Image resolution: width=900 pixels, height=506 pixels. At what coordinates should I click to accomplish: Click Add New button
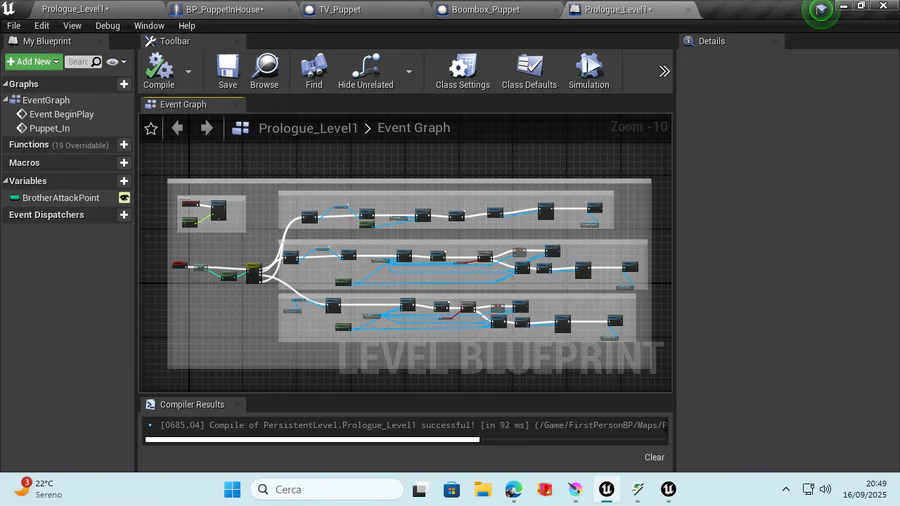tap(33, 61)
